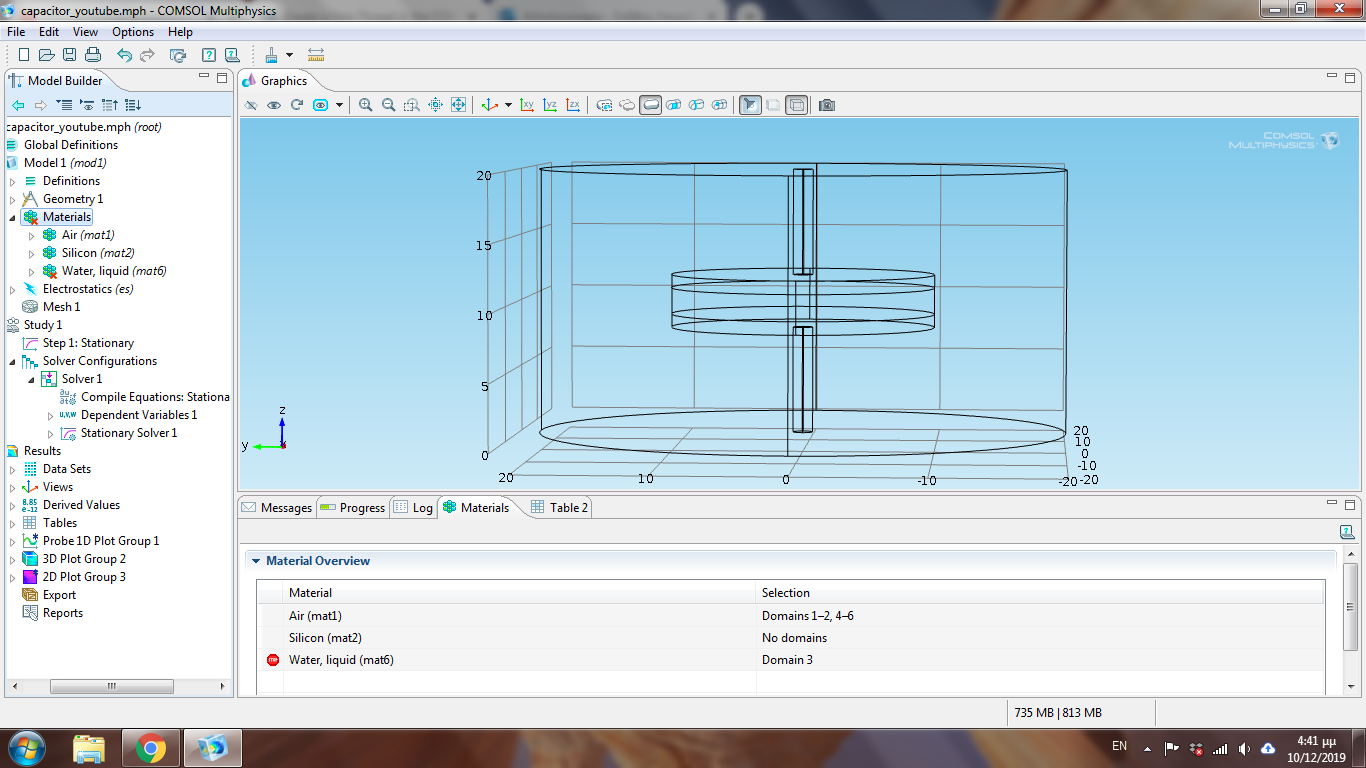Screen dimensions: 1366x768
Task: Click the Zoom Extents icon
Action: (x=458, y=105)
